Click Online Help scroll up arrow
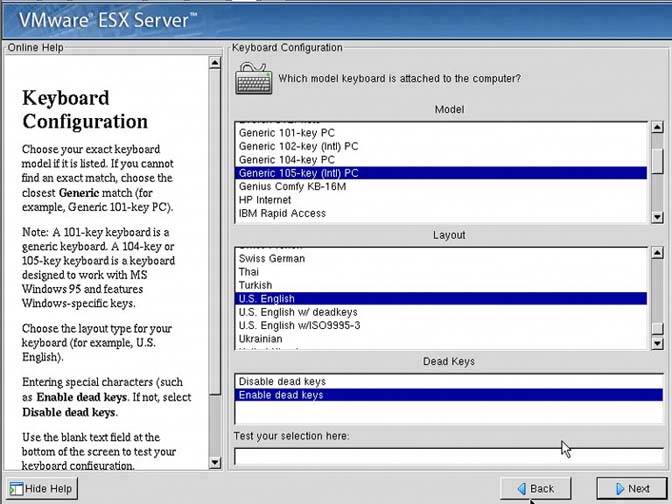 point(215,63)
